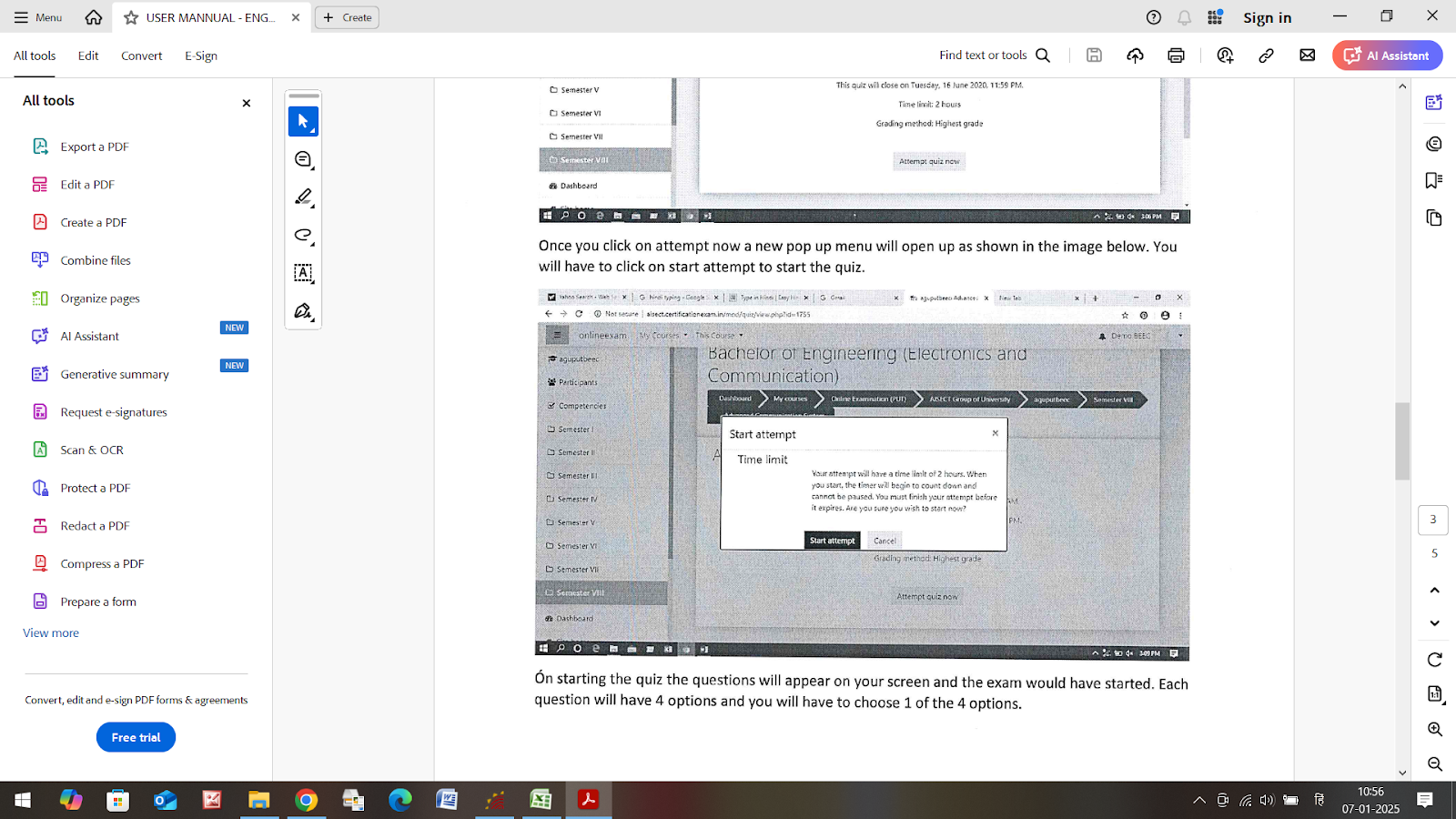The image size is (1456, 819).
Task: Click the Create new tab button
Action: pos(347,17)
